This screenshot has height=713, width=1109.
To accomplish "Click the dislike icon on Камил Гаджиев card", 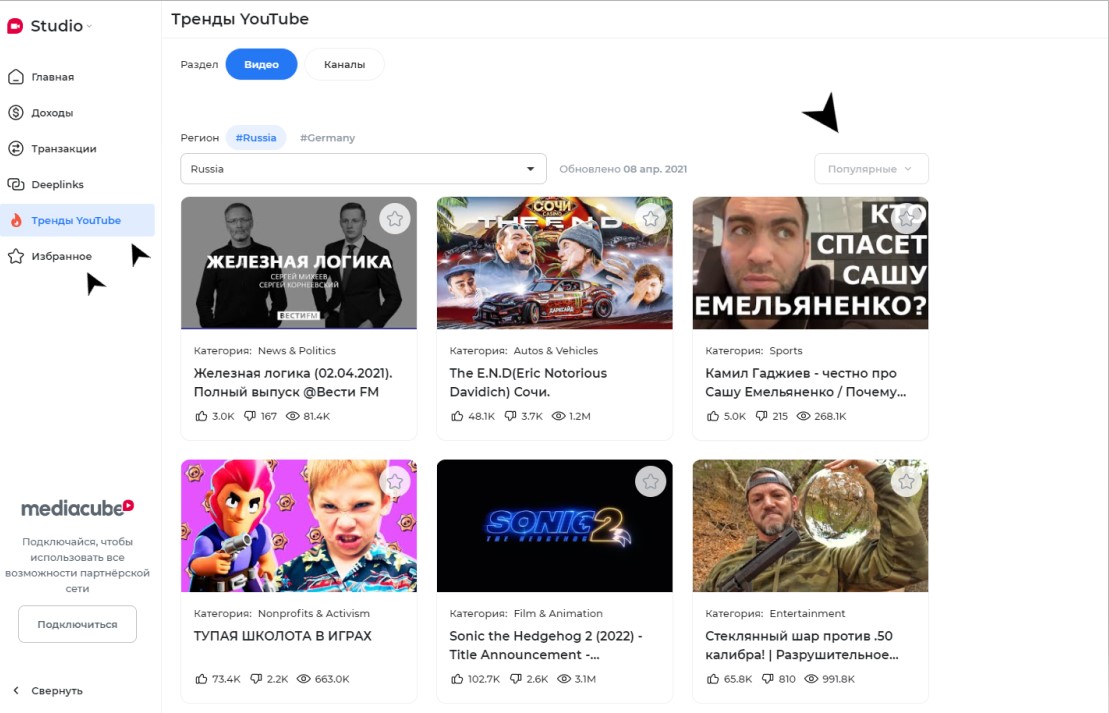I will point(762,416).
